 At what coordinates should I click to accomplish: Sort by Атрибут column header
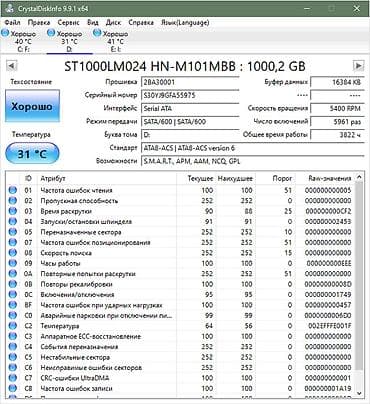(x=107, y=179)
